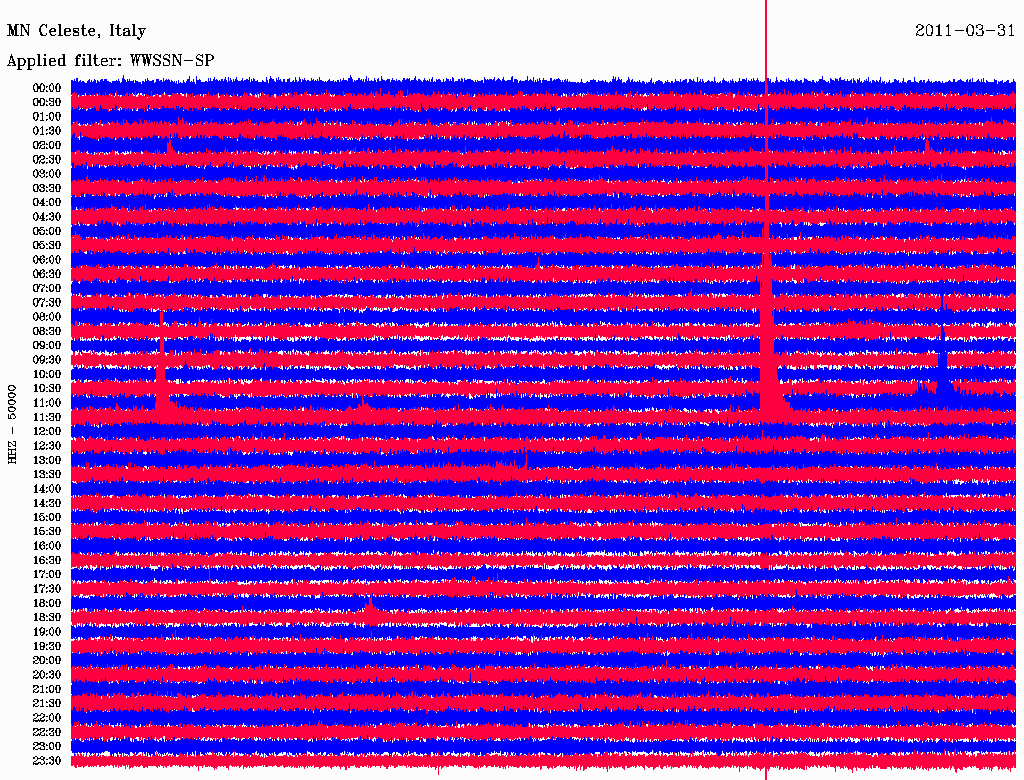
Task: Select the 15:00 time row label
Action: click(47, 517)
